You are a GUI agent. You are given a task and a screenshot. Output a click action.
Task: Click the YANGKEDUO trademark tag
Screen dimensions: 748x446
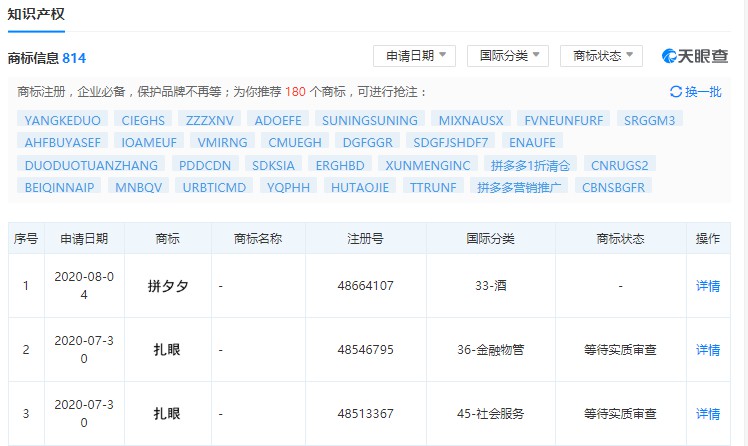click(x=62, y=120)
